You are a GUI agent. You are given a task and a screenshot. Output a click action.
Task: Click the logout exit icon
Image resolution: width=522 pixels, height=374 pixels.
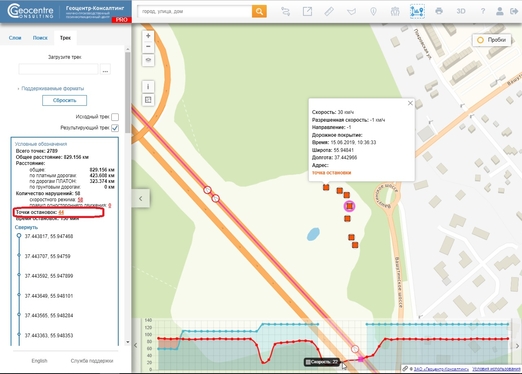[514, 11]
